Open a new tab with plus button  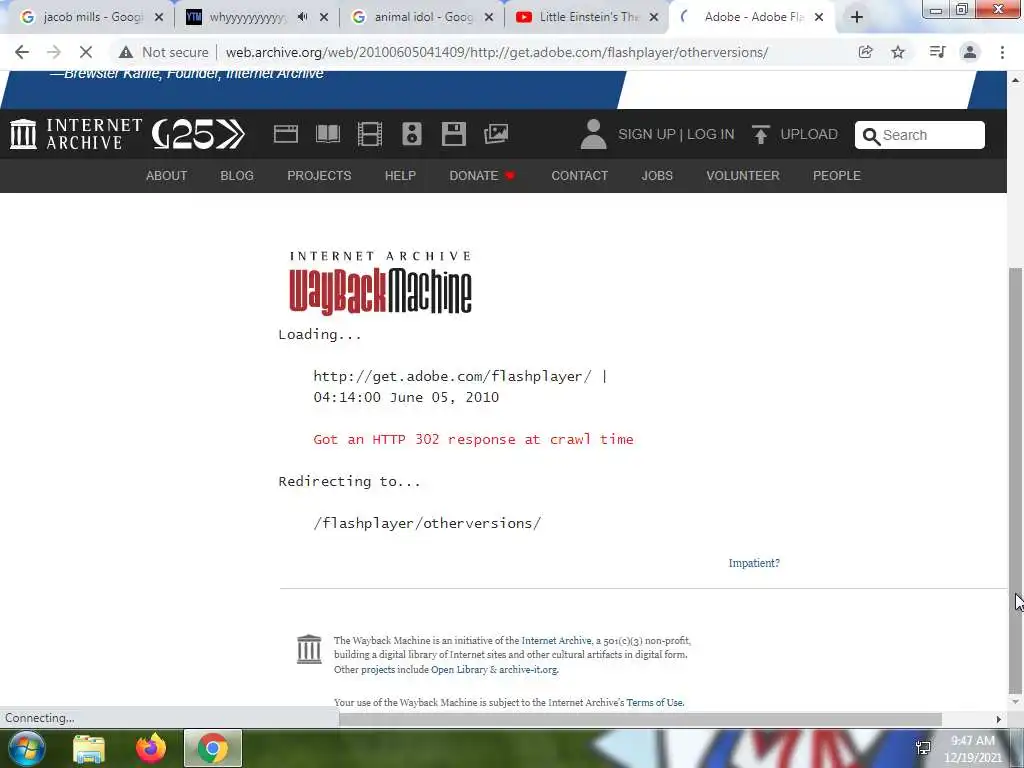857,17
